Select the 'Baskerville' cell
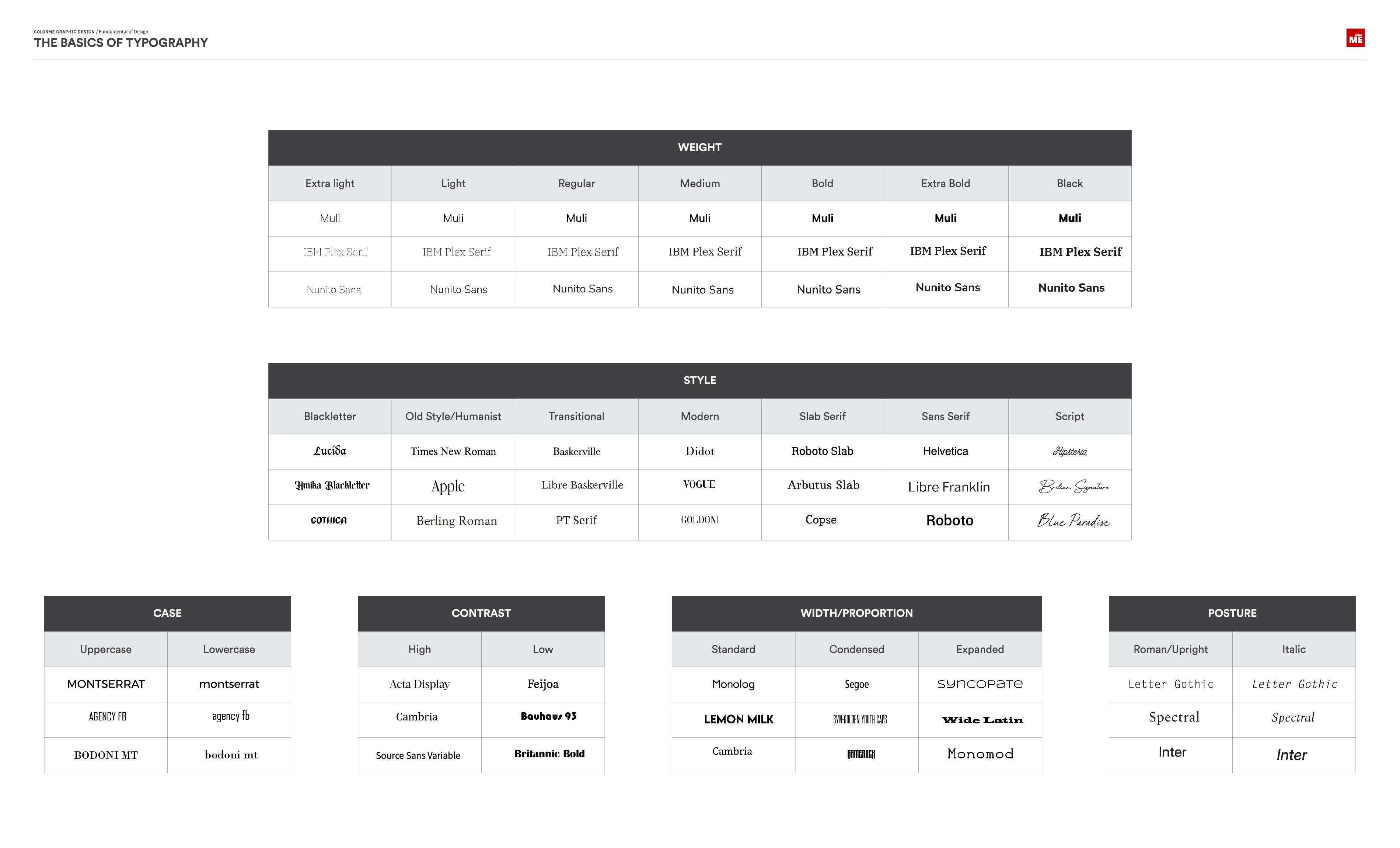This screenshot has height=848, width=1400. pos(576,452)
